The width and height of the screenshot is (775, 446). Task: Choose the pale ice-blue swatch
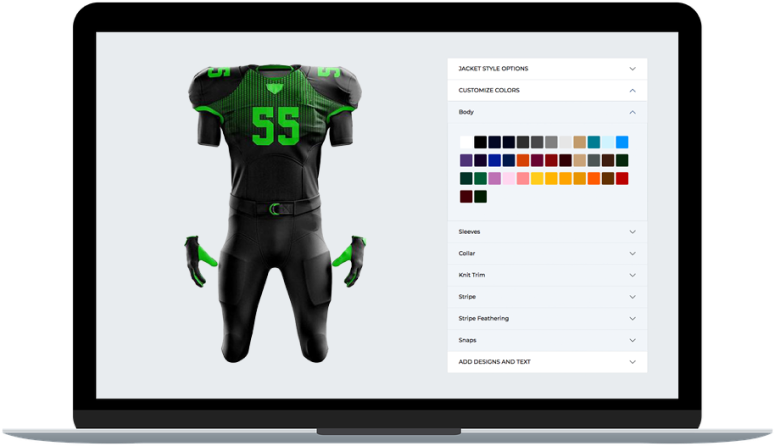[x=608, y=142]
